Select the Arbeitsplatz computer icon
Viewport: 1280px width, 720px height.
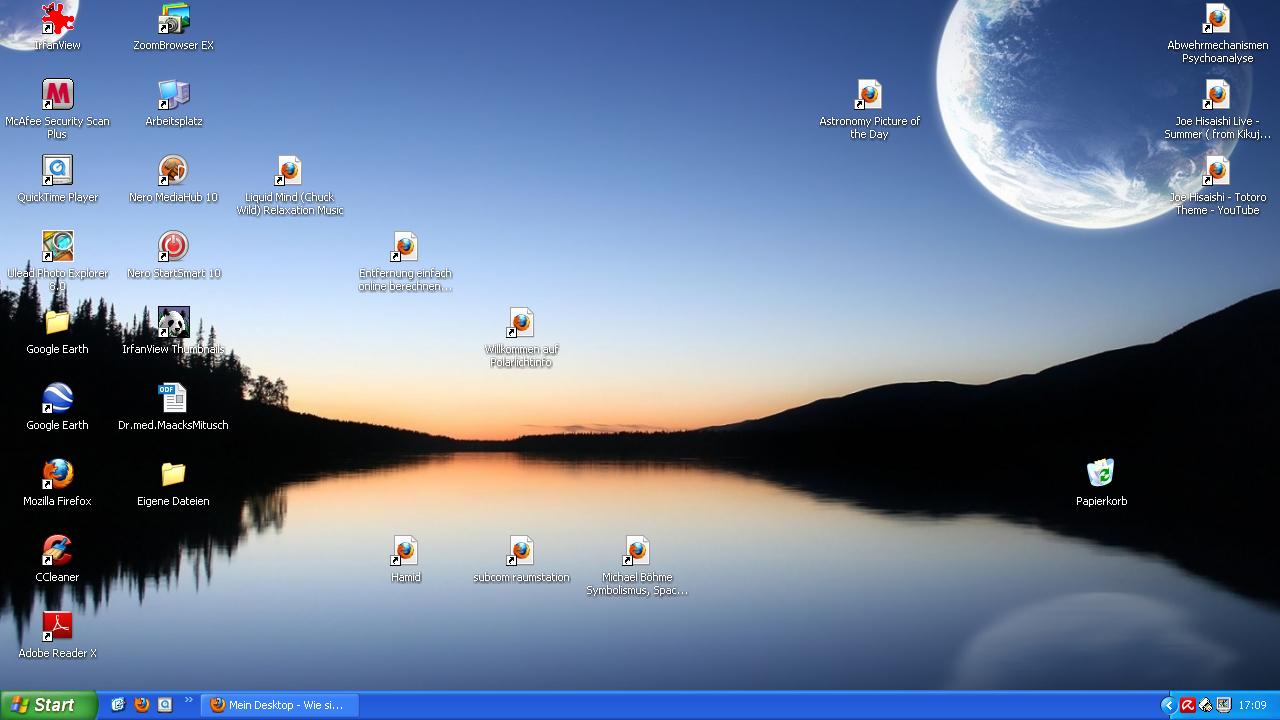click(x=173, y=96)
